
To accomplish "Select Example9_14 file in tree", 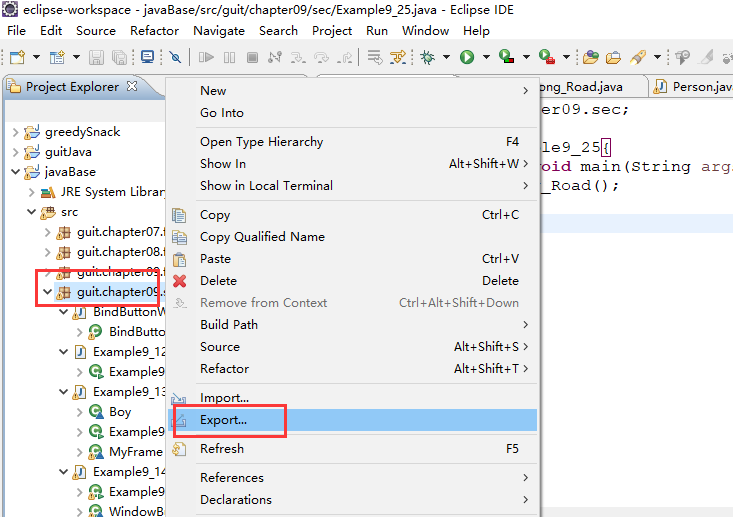I will (129, 472).
